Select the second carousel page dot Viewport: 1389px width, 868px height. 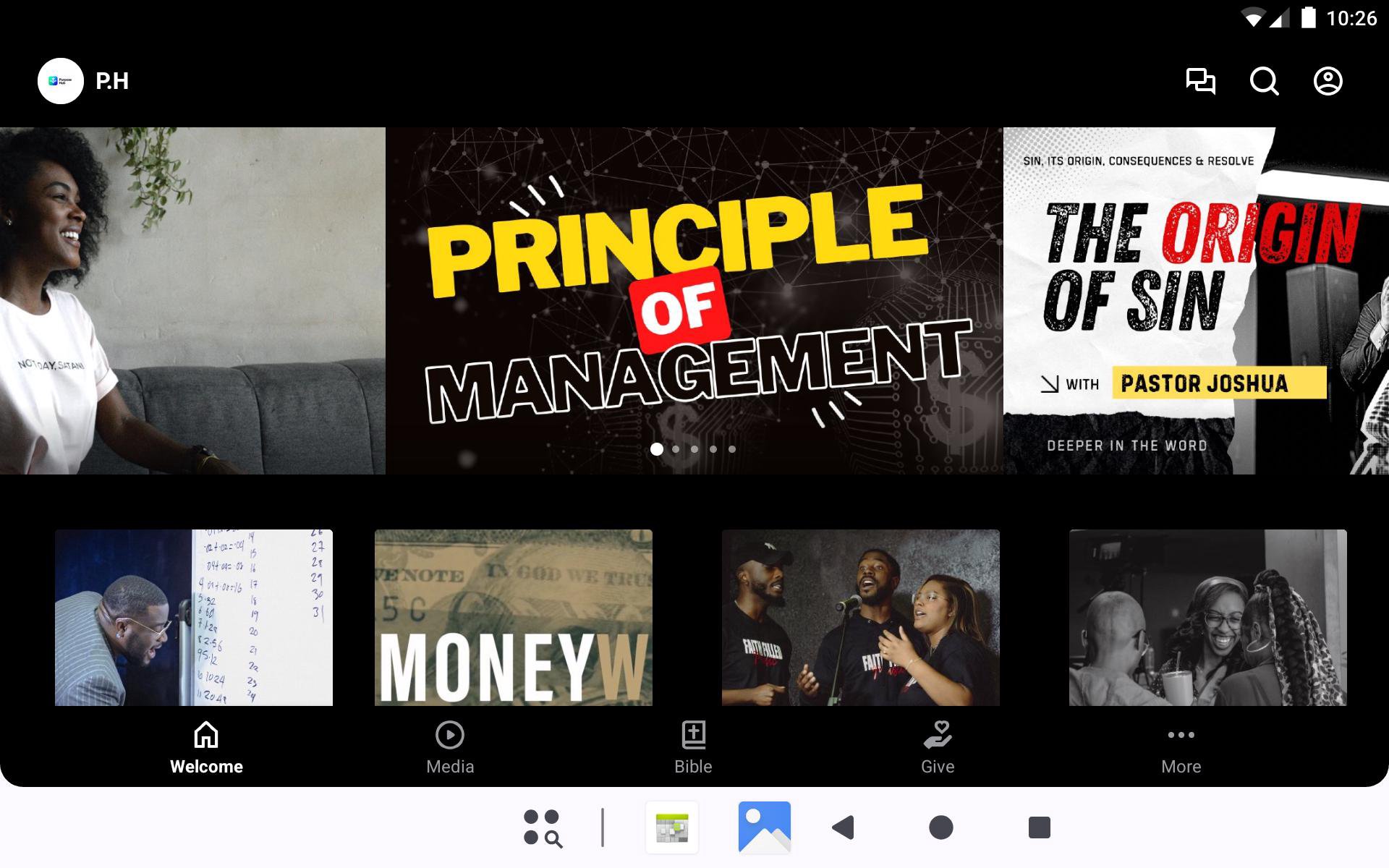tap(676, 449)
